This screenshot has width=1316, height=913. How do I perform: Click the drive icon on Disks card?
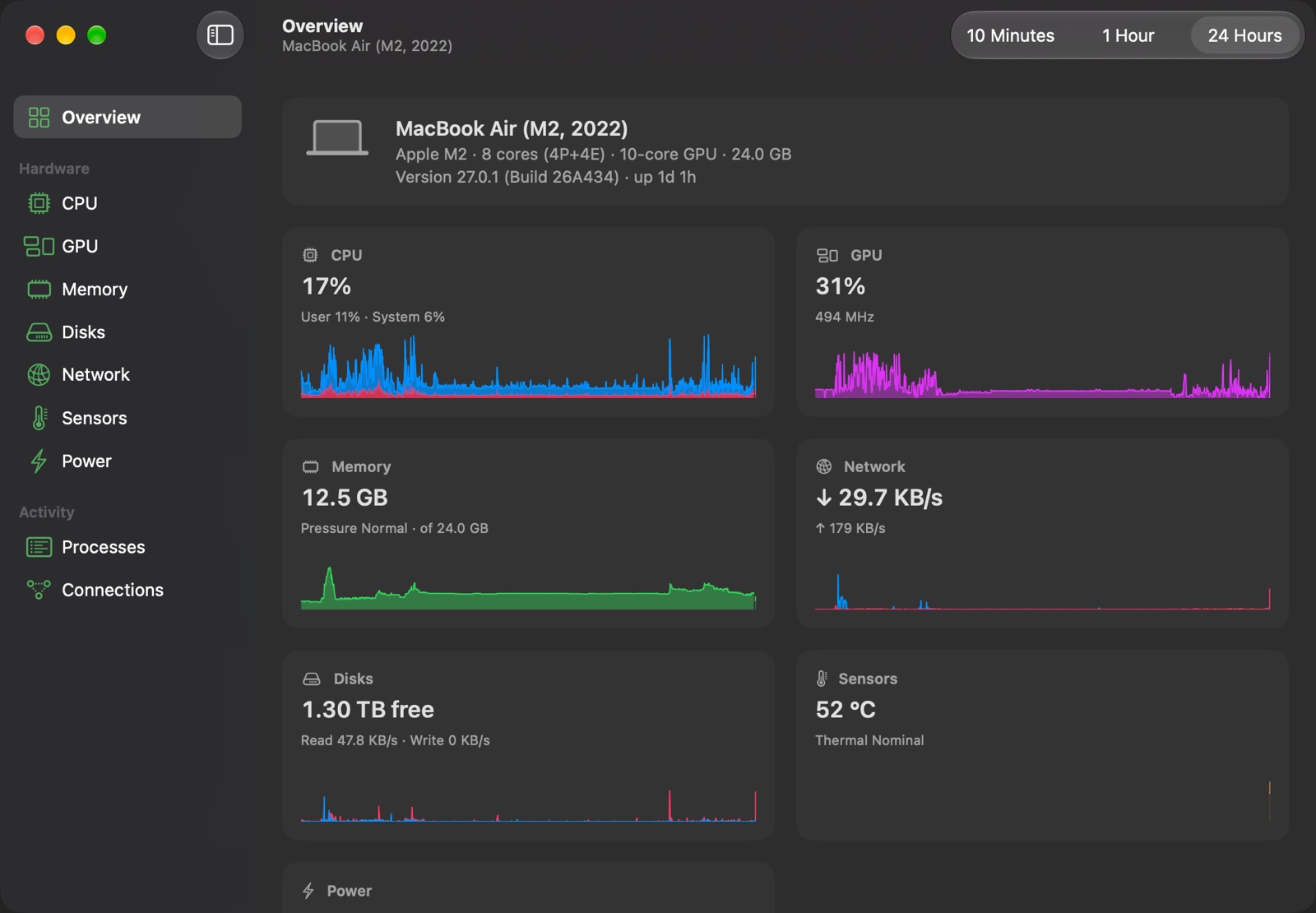(312, 679)
